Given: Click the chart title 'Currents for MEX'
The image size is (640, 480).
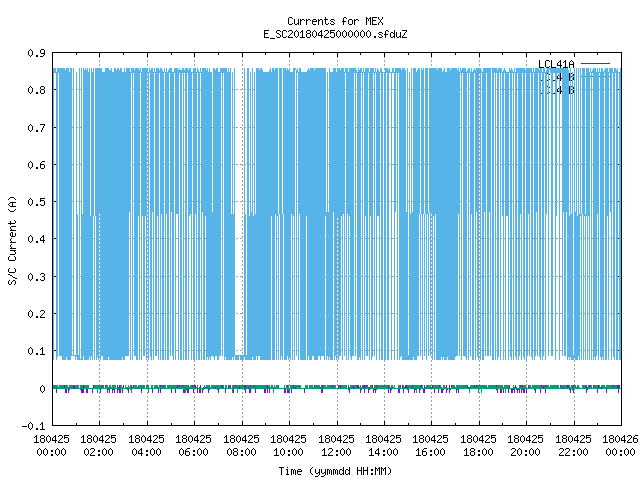Looking at the screenshot, I should click(x=335, y=21).
